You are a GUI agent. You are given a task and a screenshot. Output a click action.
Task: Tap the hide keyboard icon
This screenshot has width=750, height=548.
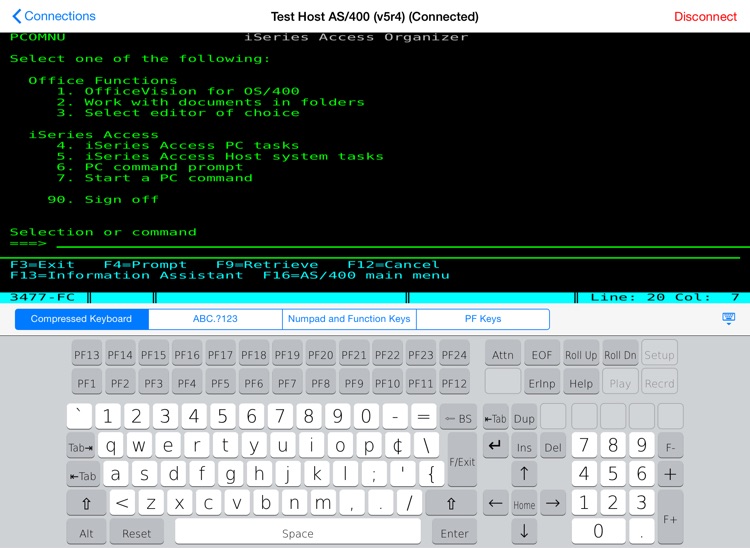728,319
